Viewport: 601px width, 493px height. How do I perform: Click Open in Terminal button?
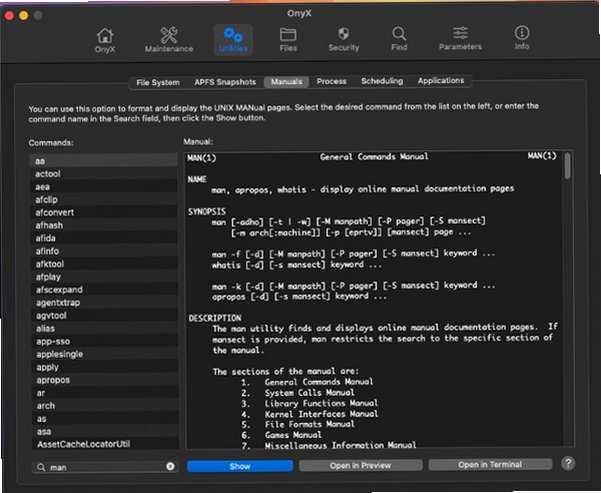coord(490,465)
